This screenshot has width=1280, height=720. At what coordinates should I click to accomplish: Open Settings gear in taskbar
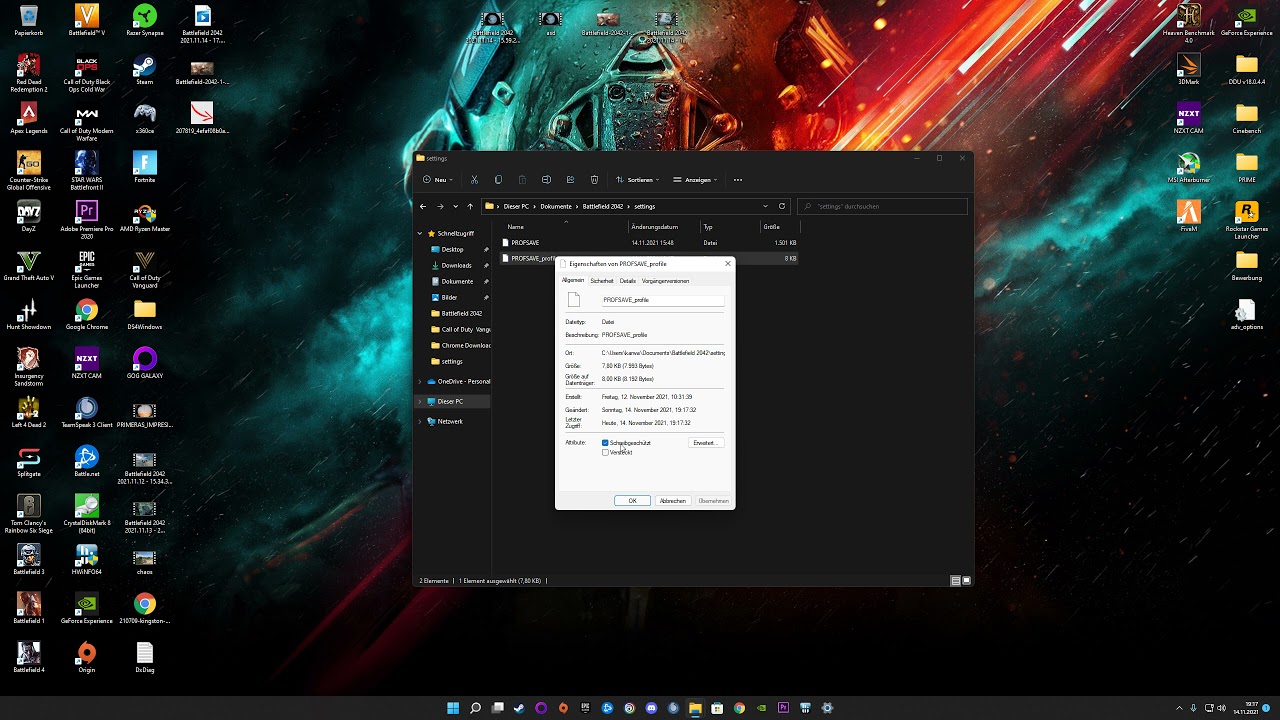(827, 708)
